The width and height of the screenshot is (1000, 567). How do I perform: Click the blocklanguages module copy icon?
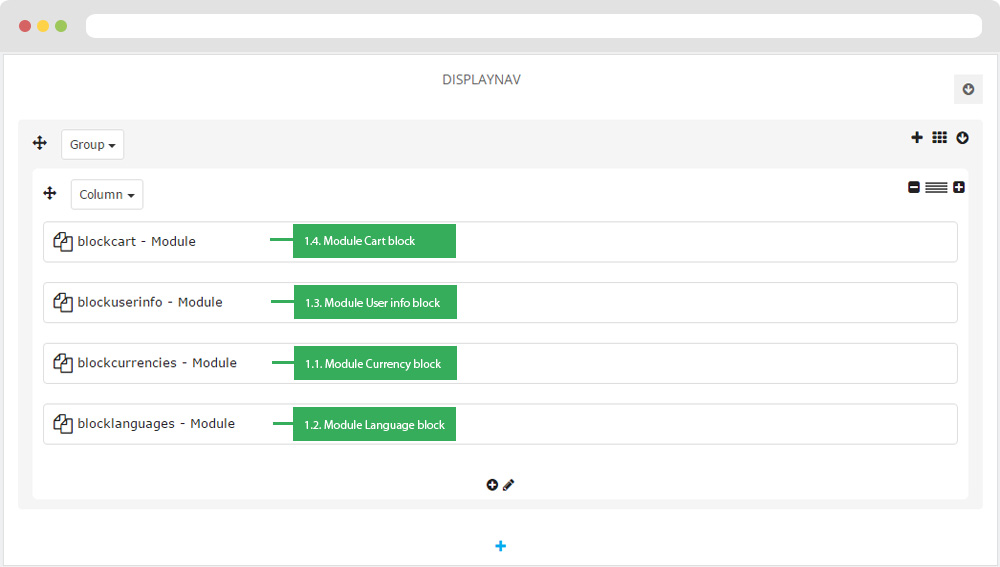pyautogui.click(x=62, y=424)
